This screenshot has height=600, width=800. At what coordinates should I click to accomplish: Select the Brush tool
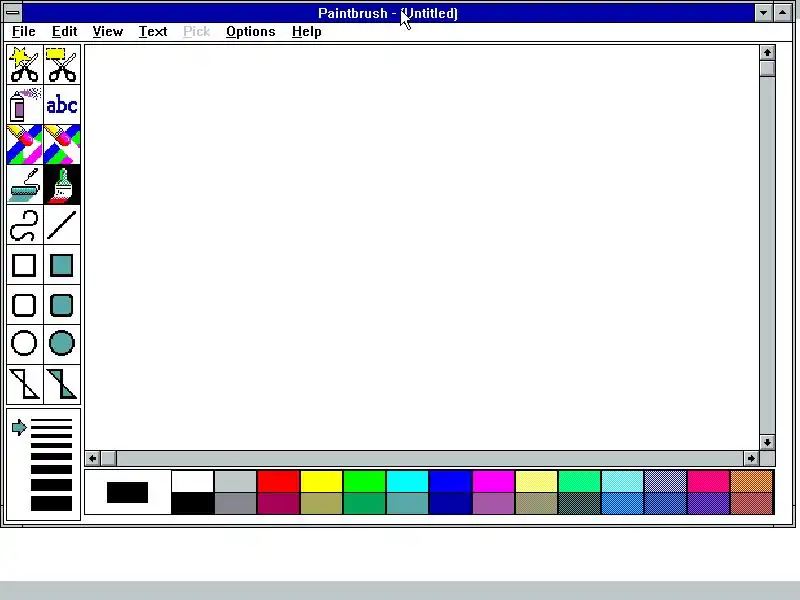[62, 185]
